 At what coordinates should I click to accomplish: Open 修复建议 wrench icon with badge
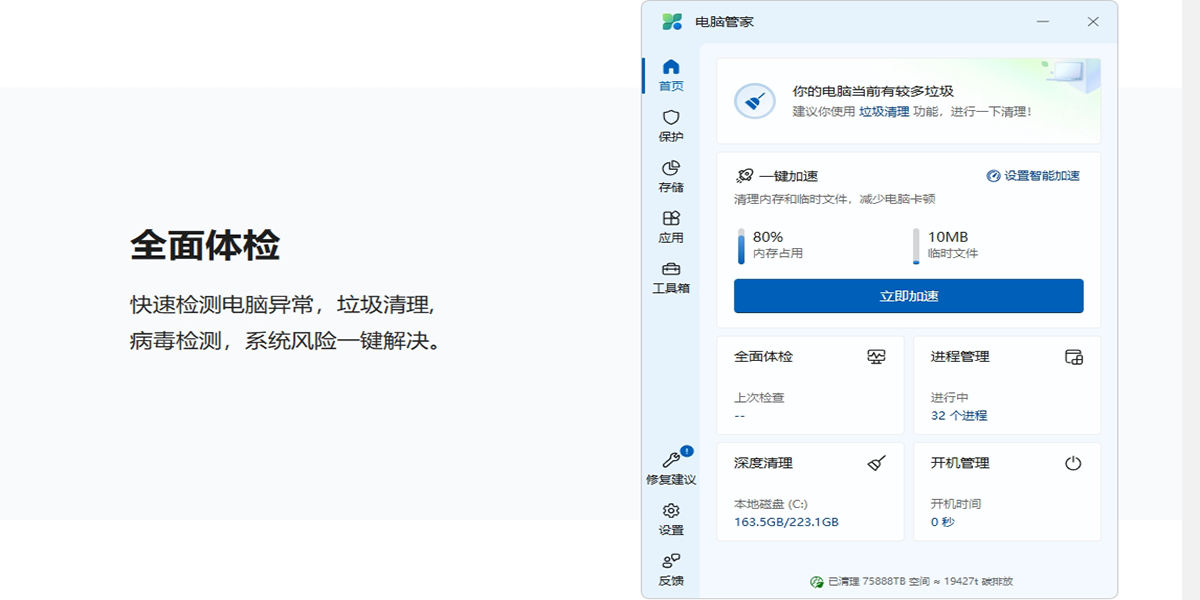point(671,468)
